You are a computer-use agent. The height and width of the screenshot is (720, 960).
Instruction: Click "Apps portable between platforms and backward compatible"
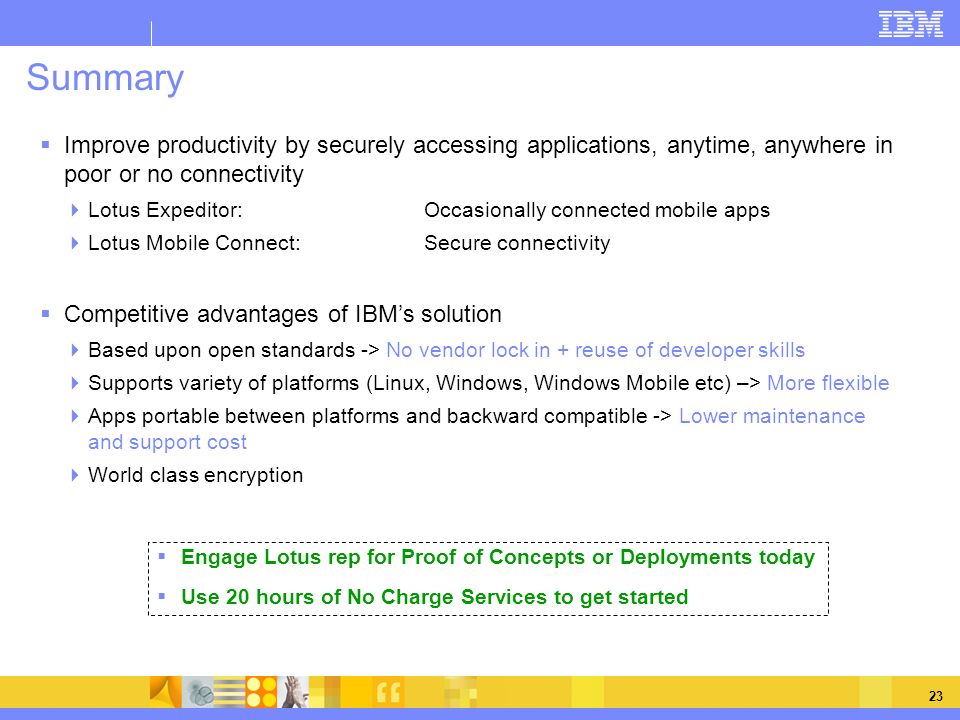(x=367, y=416)
